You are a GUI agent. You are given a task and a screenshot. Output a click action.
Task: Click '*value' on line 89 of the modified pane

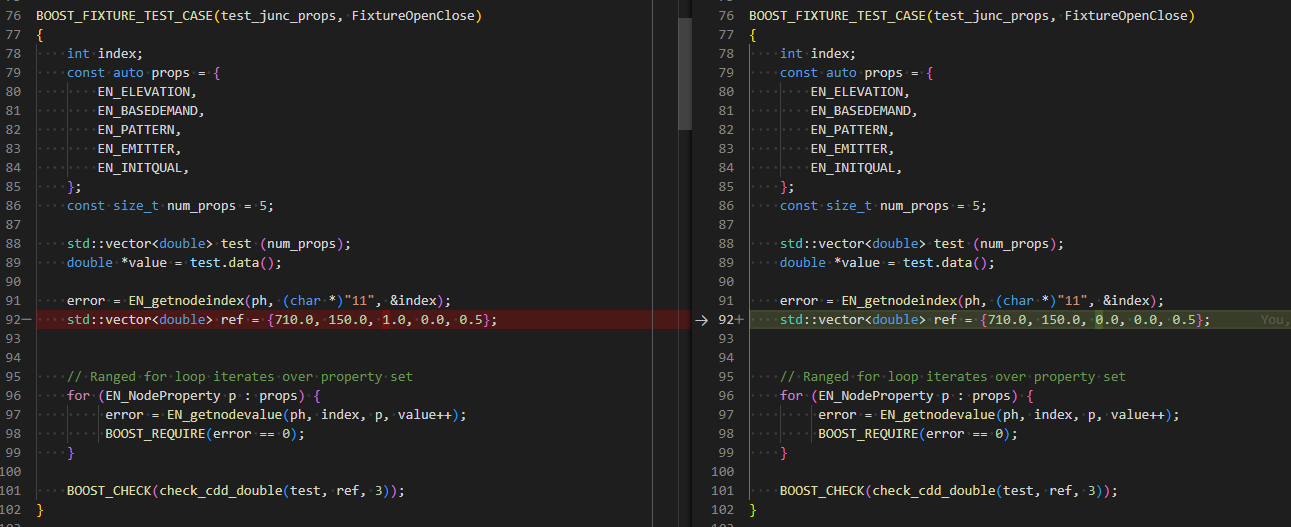(857, 263)
